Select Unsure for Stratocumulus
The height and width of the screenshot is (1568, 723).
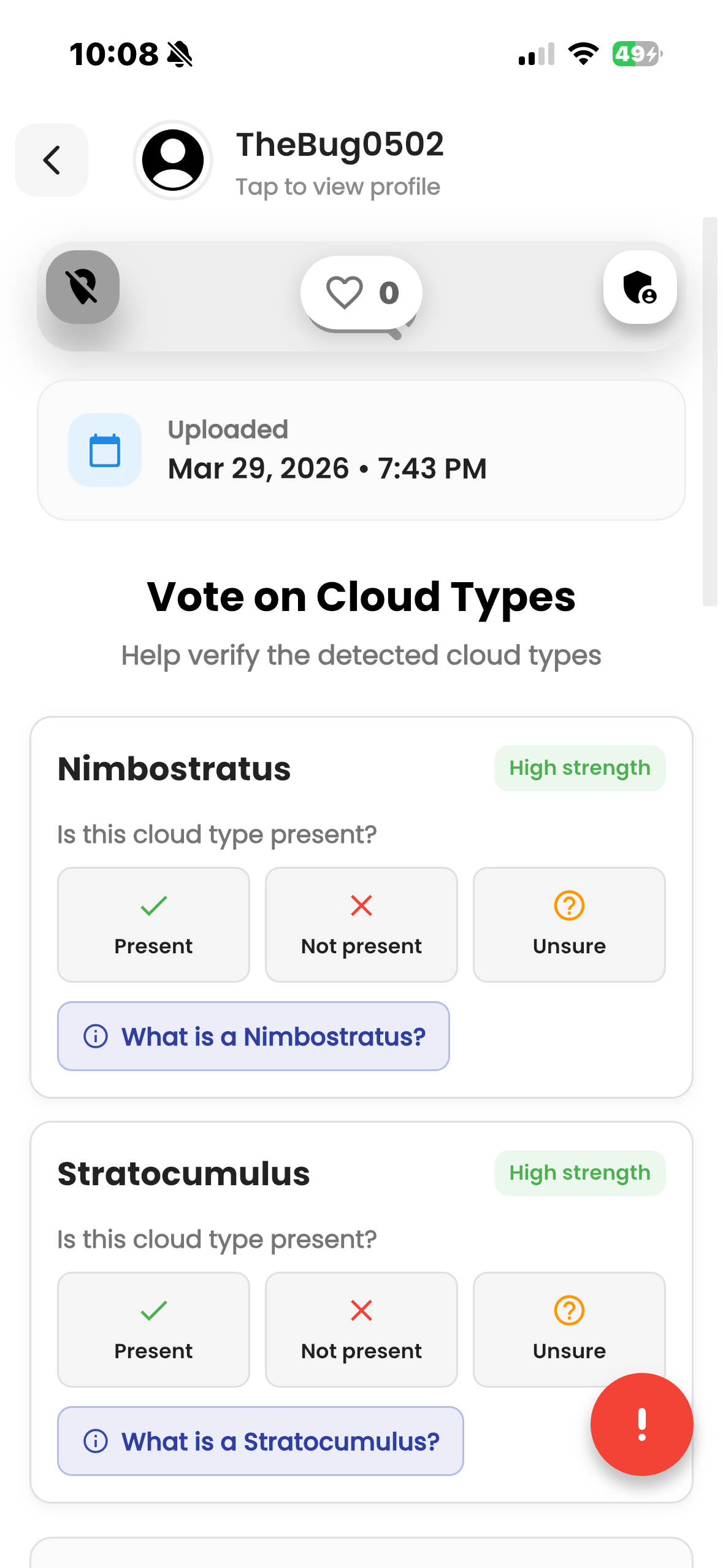point(568,1329)
